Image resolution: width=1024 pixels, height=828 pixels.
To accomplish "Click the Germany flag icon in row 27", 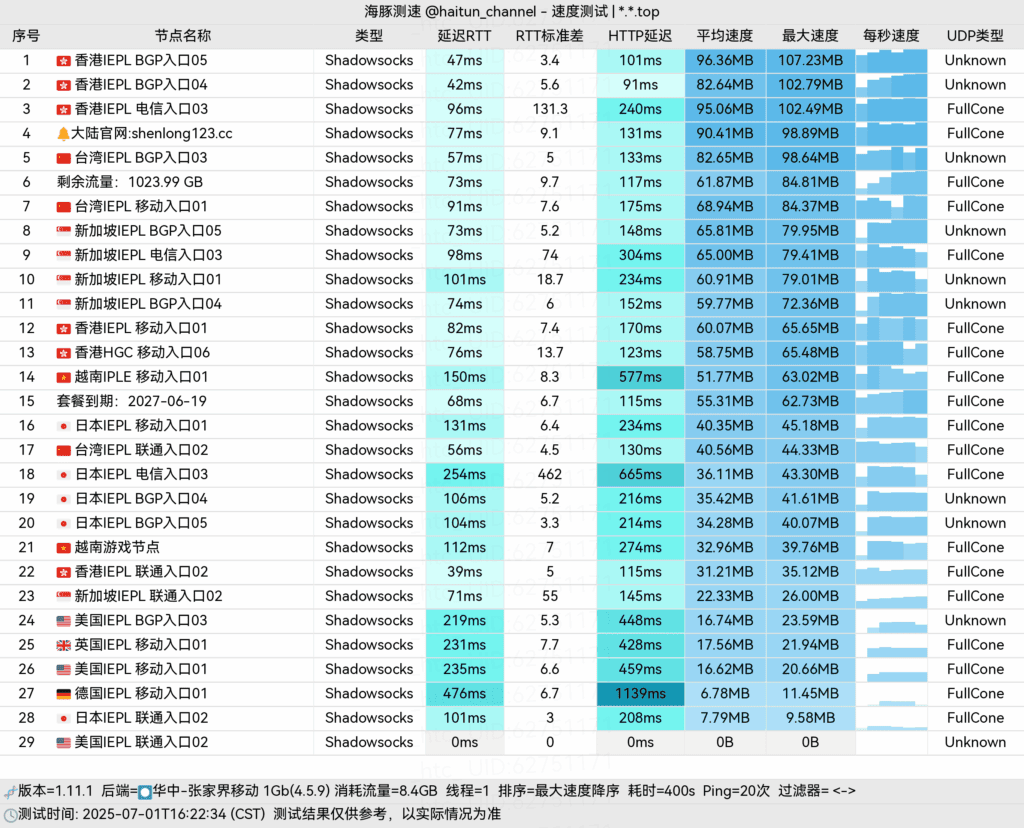I will click(63, 693).
